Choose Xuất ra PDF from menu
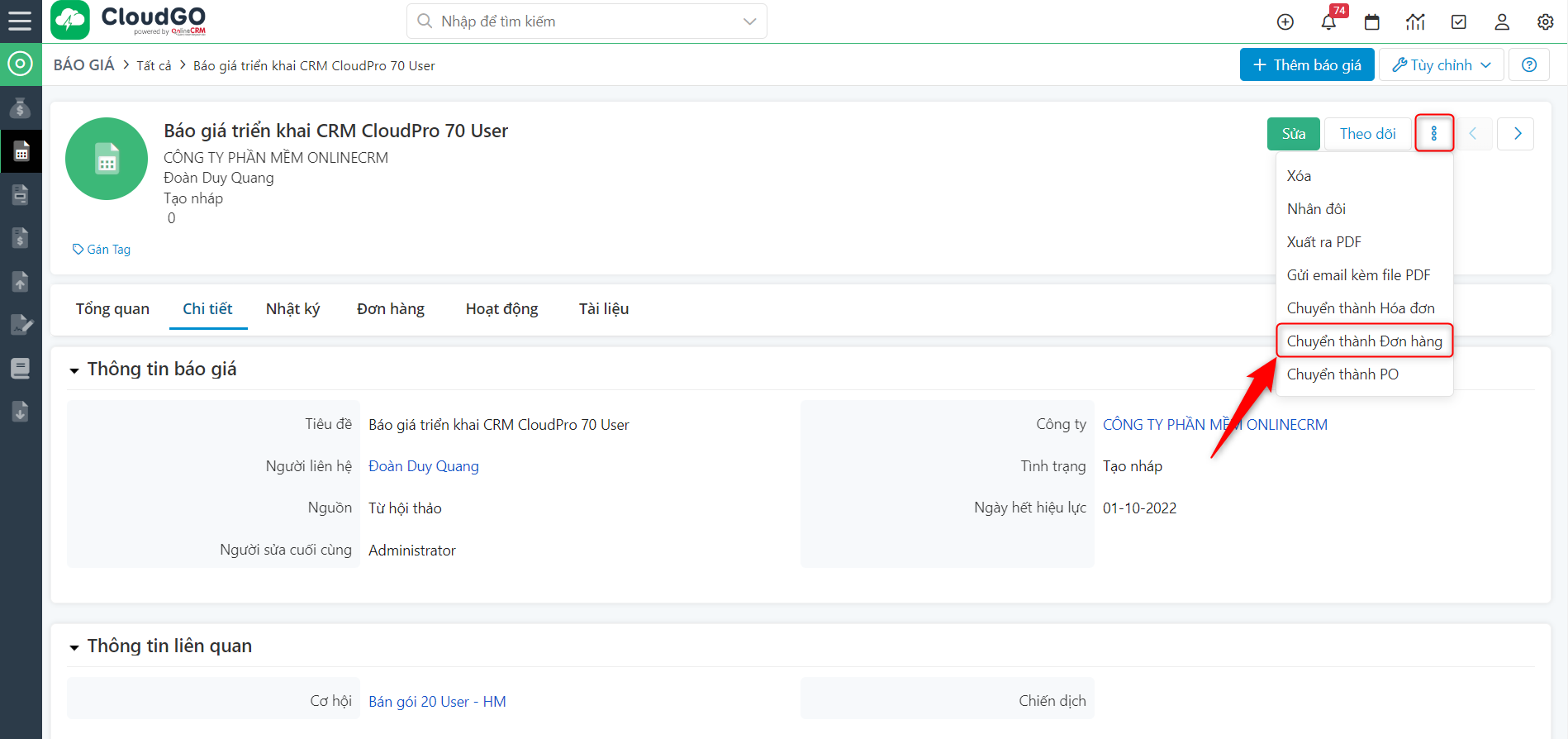1568x739 pixels. [1323, 242]
